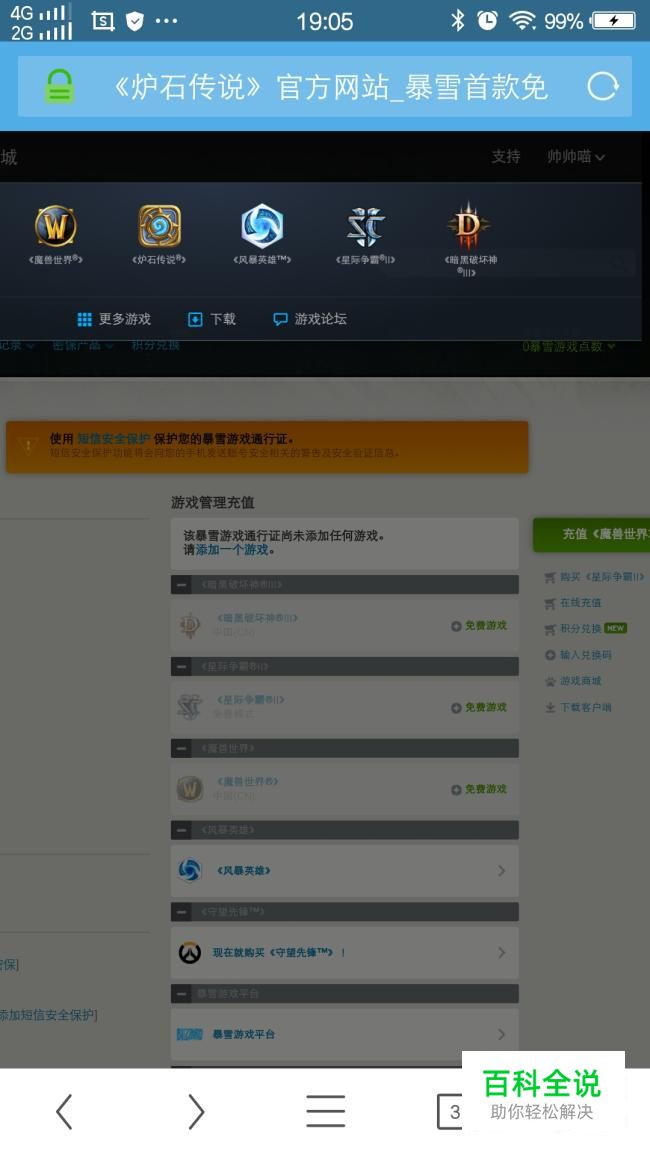
Task: Click chevron arrow on 风暴英雄 row
Action: pos(501,871)
